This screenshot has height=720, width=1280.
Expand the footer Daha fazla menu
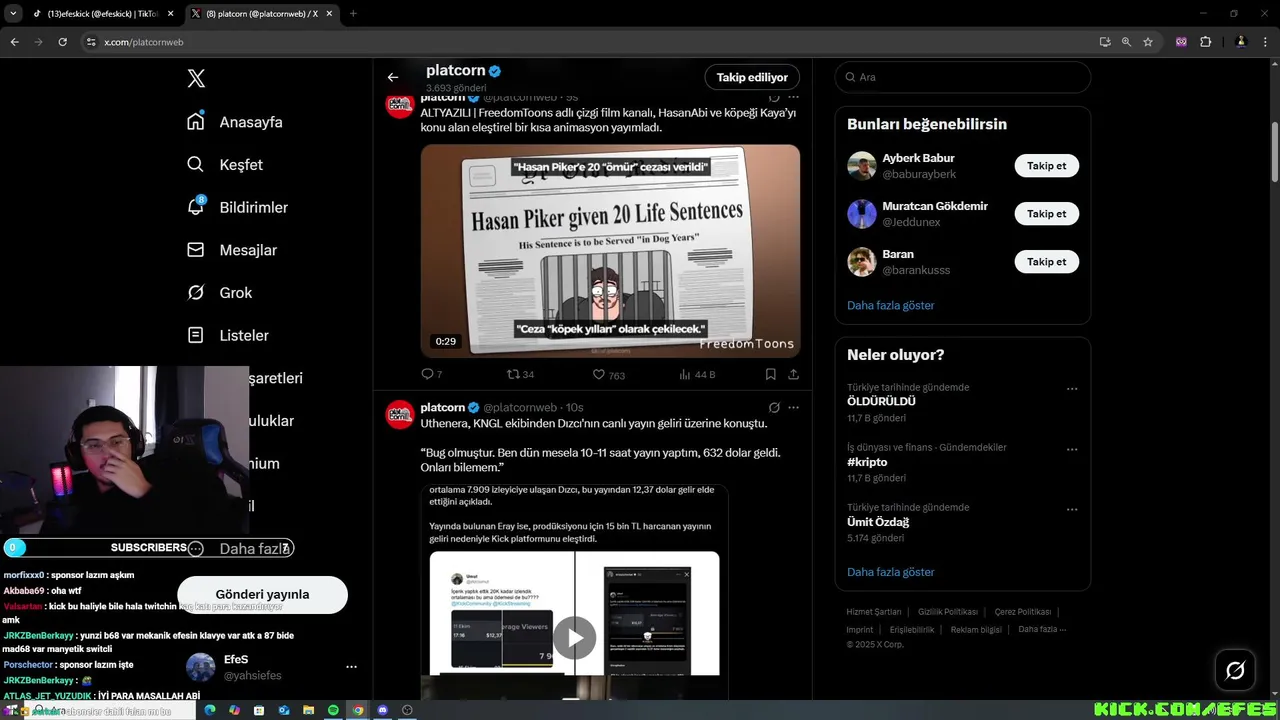(1042, 629)
